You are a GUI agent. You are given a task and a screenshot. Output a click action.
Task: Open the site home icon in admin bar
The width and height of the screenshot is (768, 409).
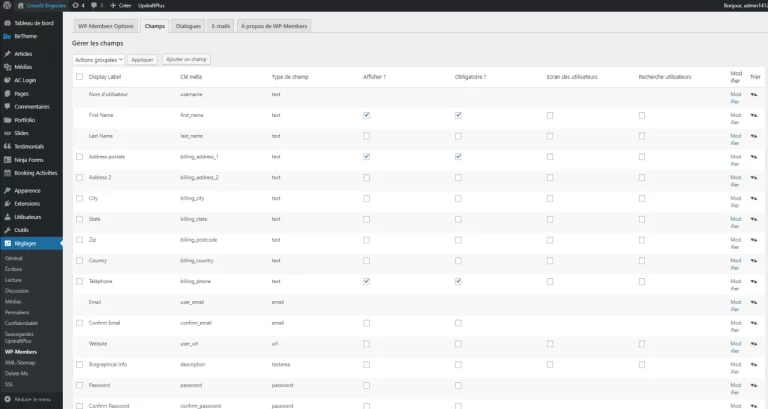pyautogui.click(x=21, y=5)
